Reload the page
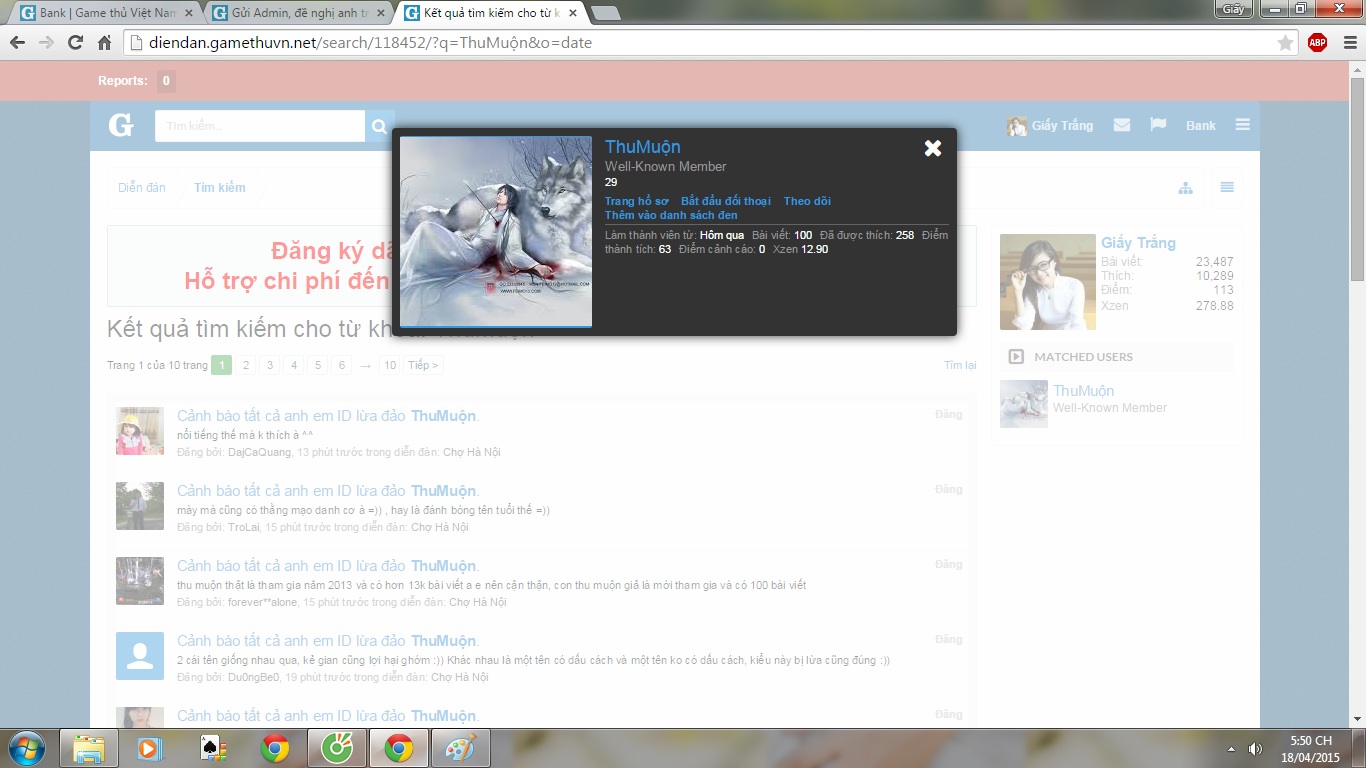This screenshot has width=1366, height=768. pyautogui.click(x=75, y=43)
